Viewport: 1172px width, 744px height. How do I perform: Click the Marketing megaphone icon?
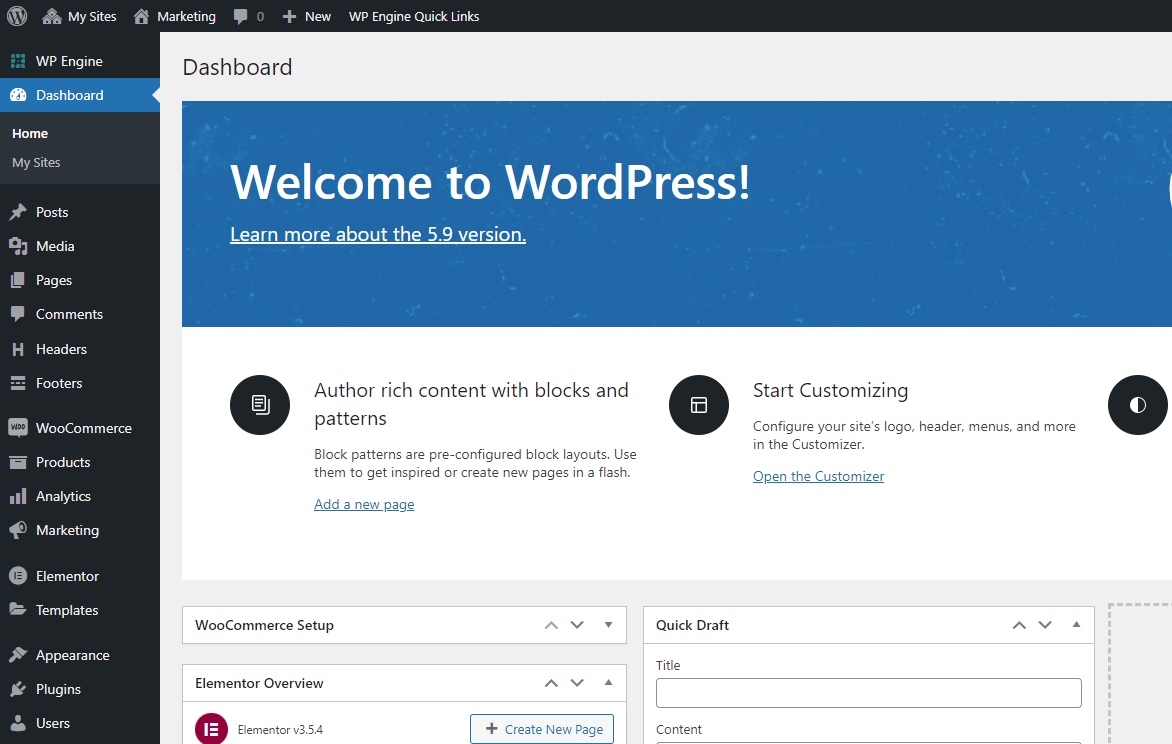[18, 530]
